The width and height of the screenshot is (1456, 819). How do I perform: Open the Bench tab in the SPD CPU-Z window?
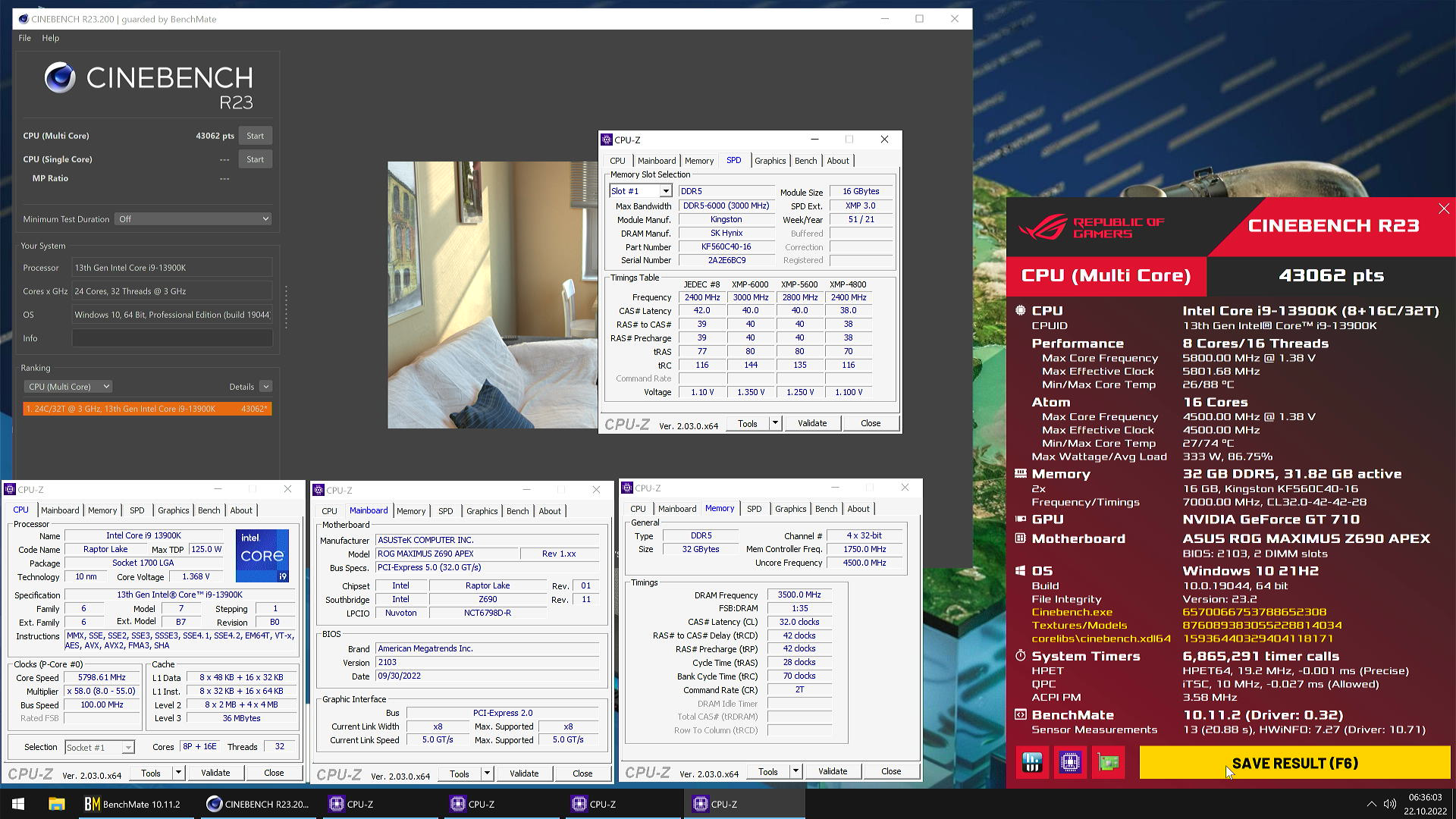(x=805, y=161)
